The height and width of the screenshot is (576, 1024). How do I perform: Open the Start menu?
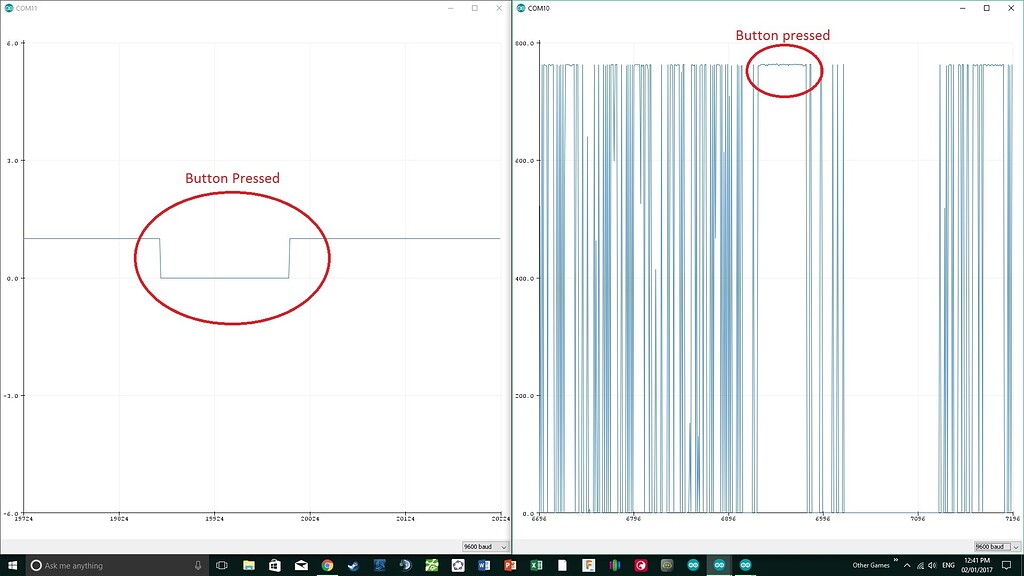14,565
